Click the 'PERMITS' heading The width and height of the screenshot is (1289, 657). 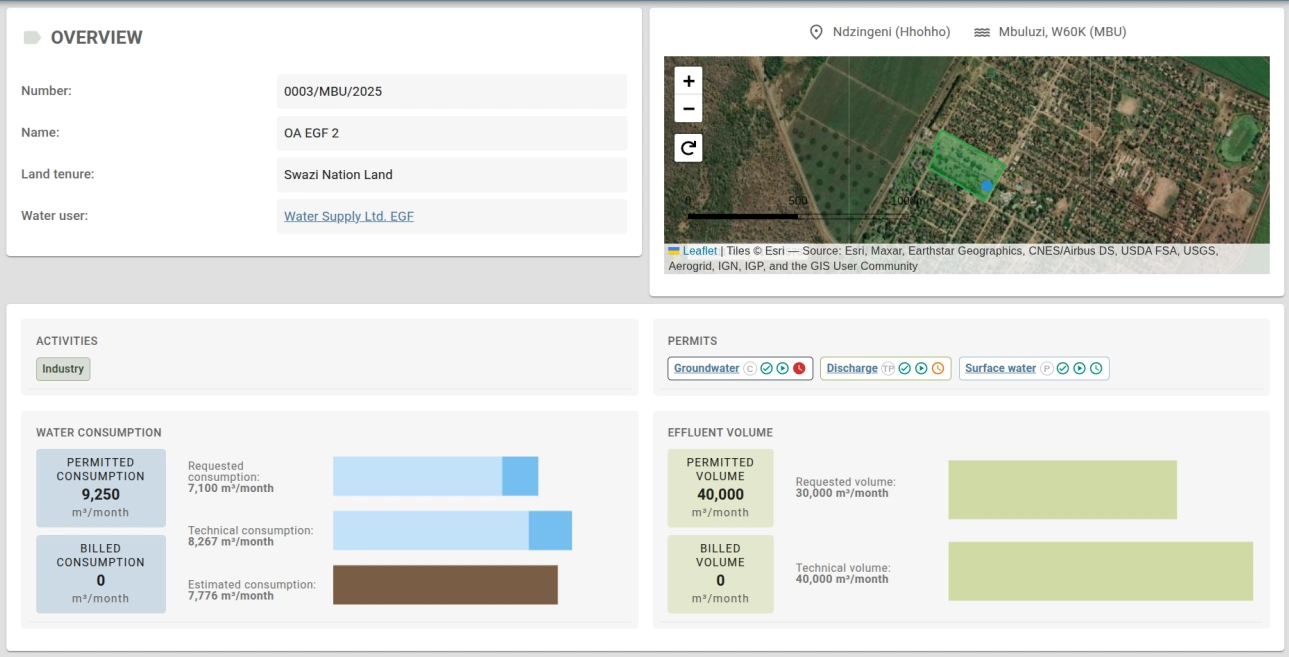click(692, 341)
